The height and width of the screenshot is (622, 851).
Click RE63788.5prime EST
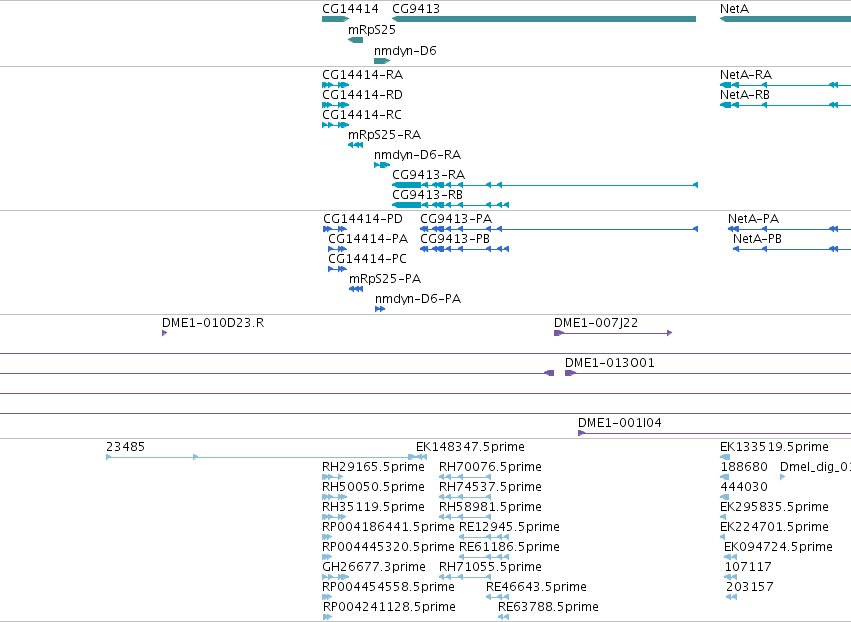tap(548, 607)
